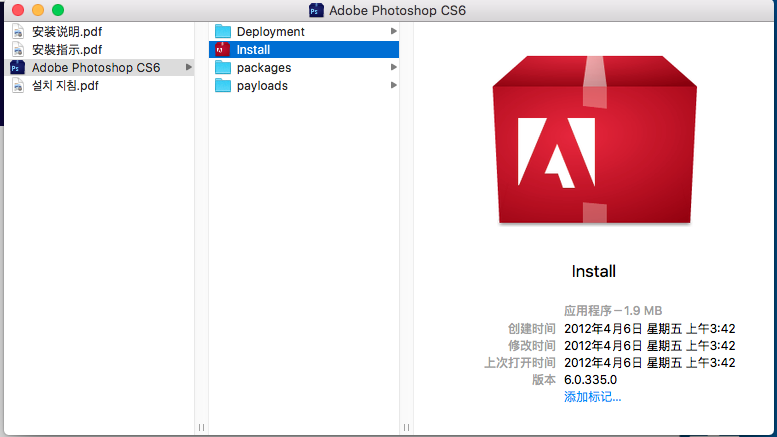Click the Photoshop CS6 disk icon in list
777x437 pixels.
pyautogui.click(x=17, y=67)
